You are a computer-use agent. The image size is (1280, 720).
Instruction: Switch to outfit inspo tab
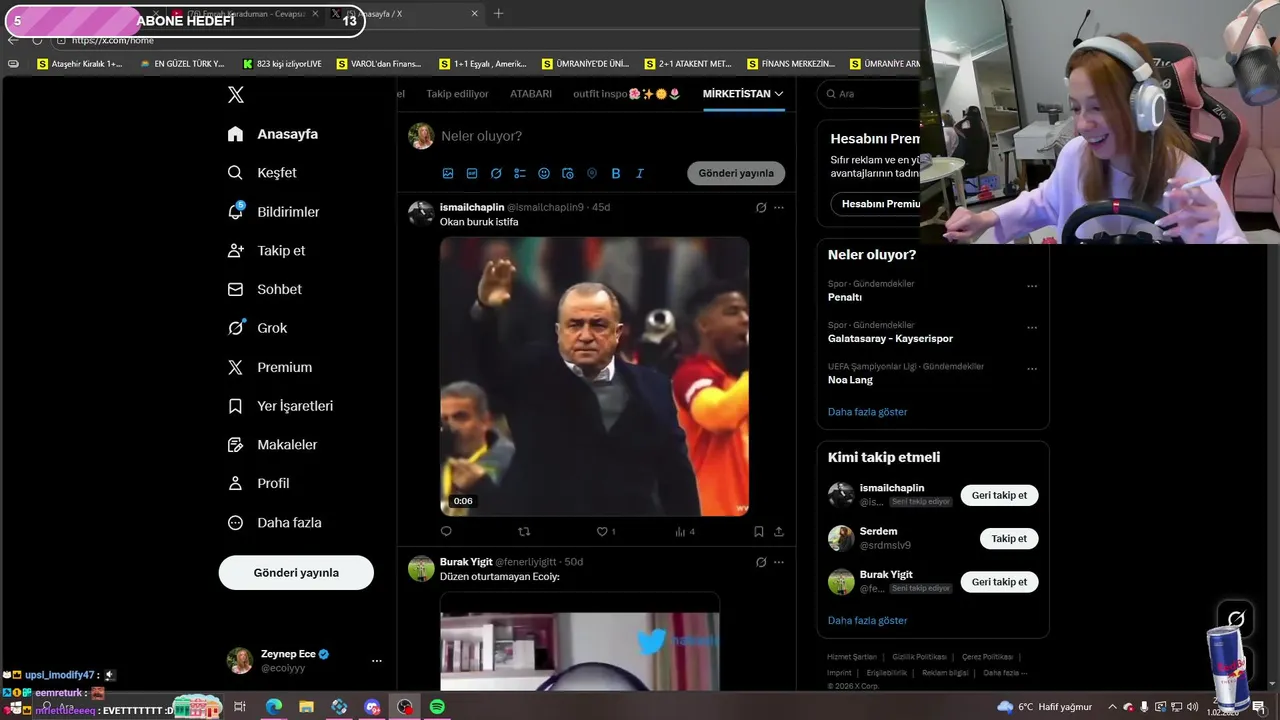click(x=627, y=94)
